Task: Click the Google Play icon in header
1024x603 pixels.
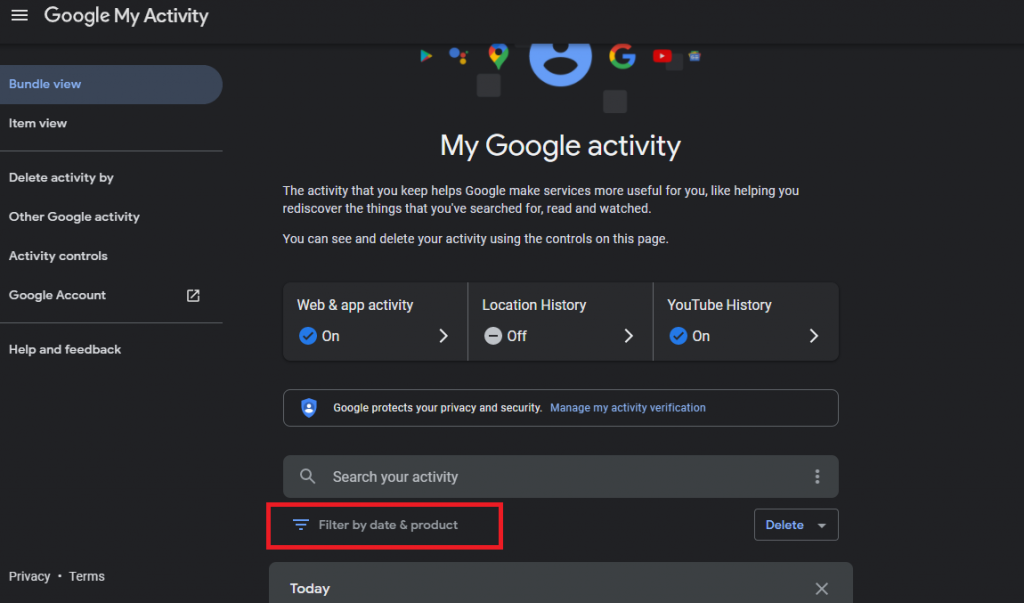Action: pyautogui.click(x=426, y=56)
